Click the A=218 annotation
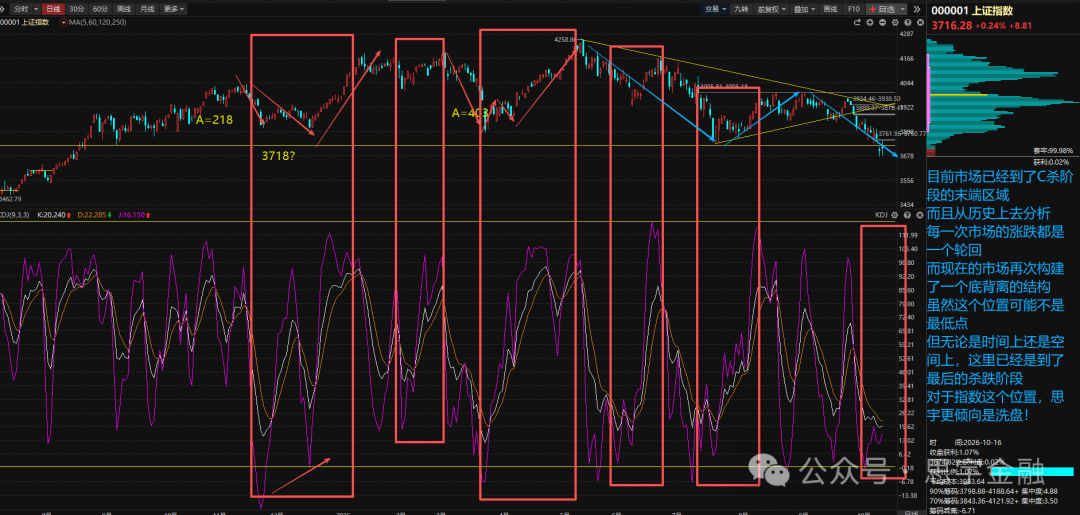 (214, 120)
